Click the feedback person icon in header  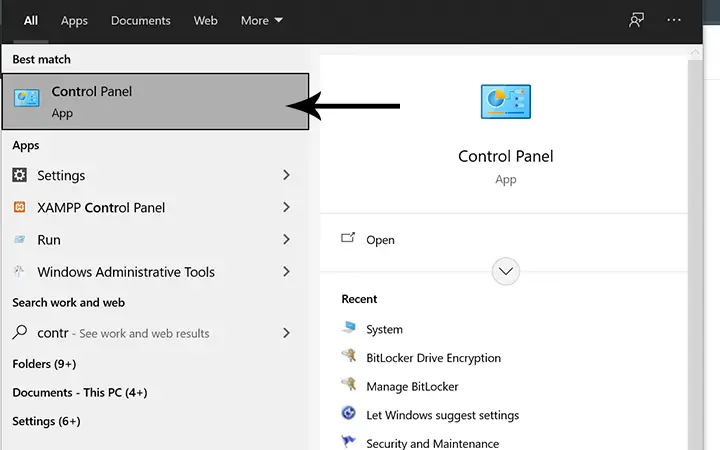[636, 20]
